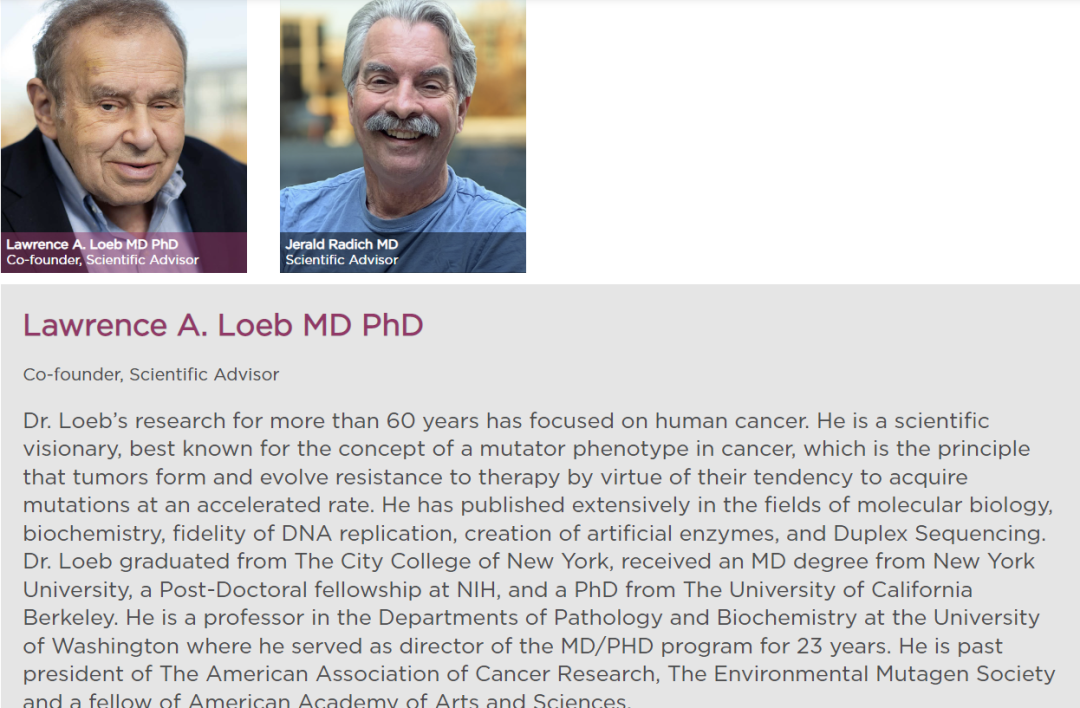The image size is (1080, 708).
Task: Click the large "Lawrence A. Loeb MD PhD" heading
Action: click(223, 325)
